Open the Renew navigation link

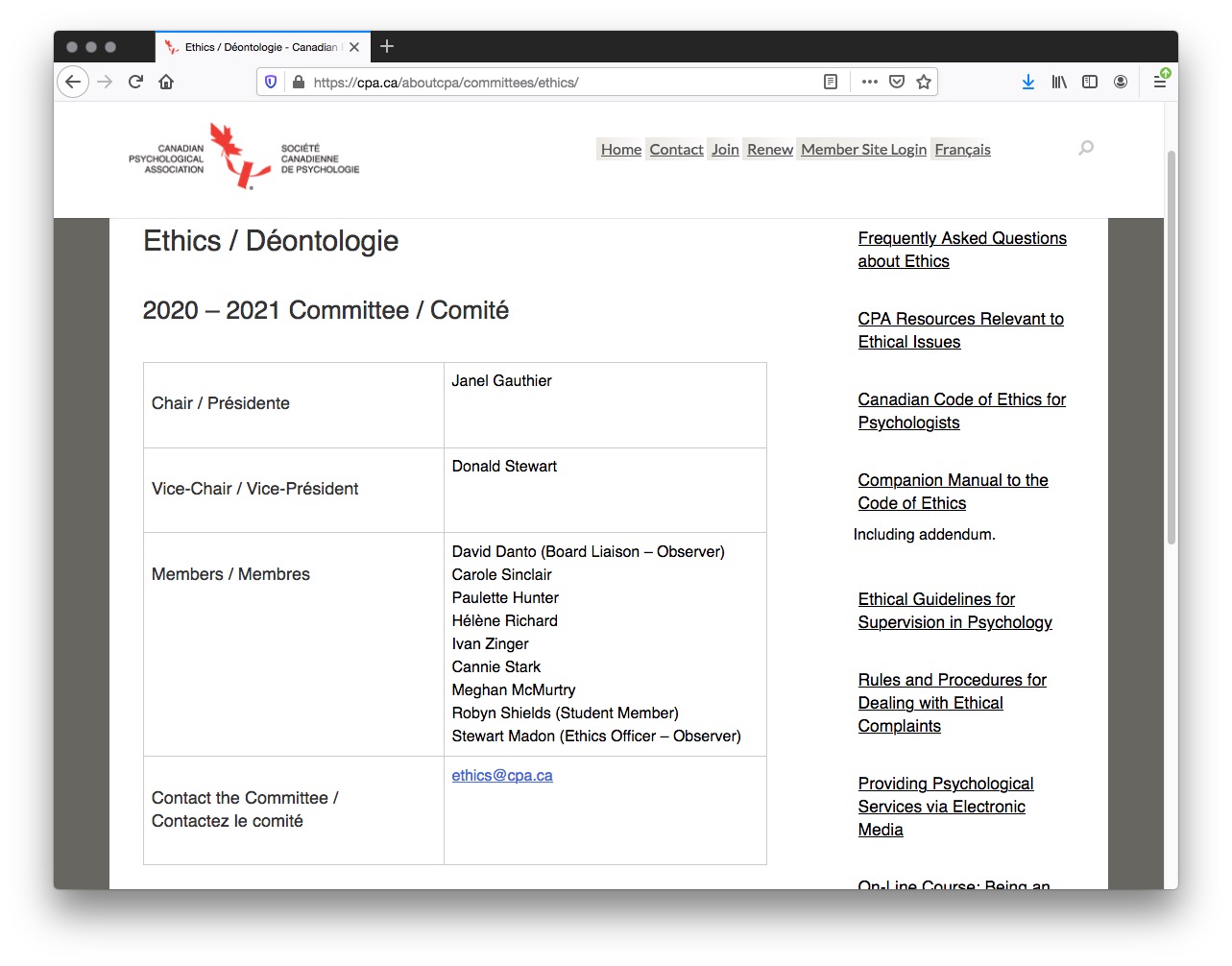point(770,149)
